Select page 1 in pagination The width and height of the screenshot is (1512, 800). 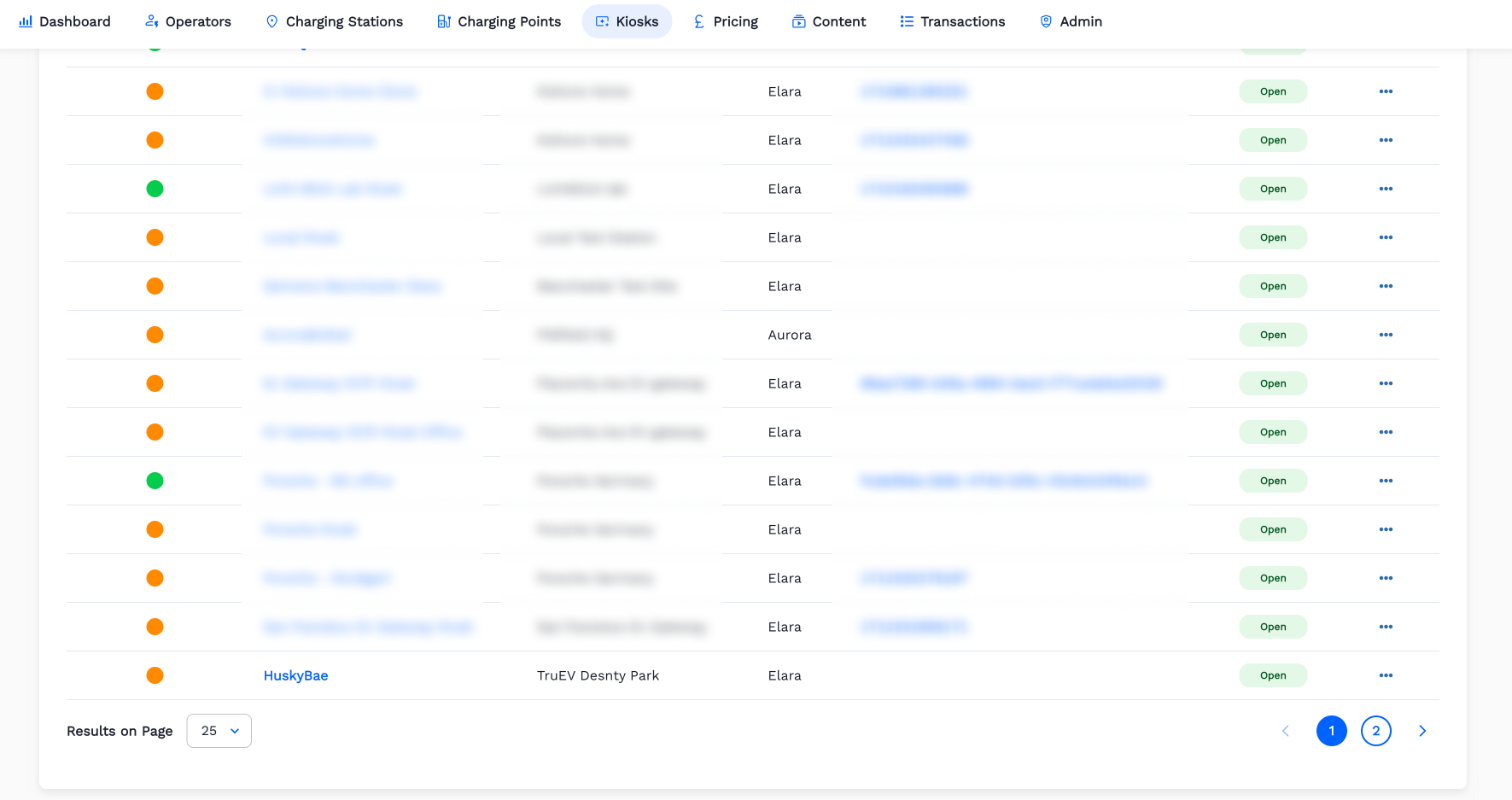pyautogui.click(x=1331, y=731)
